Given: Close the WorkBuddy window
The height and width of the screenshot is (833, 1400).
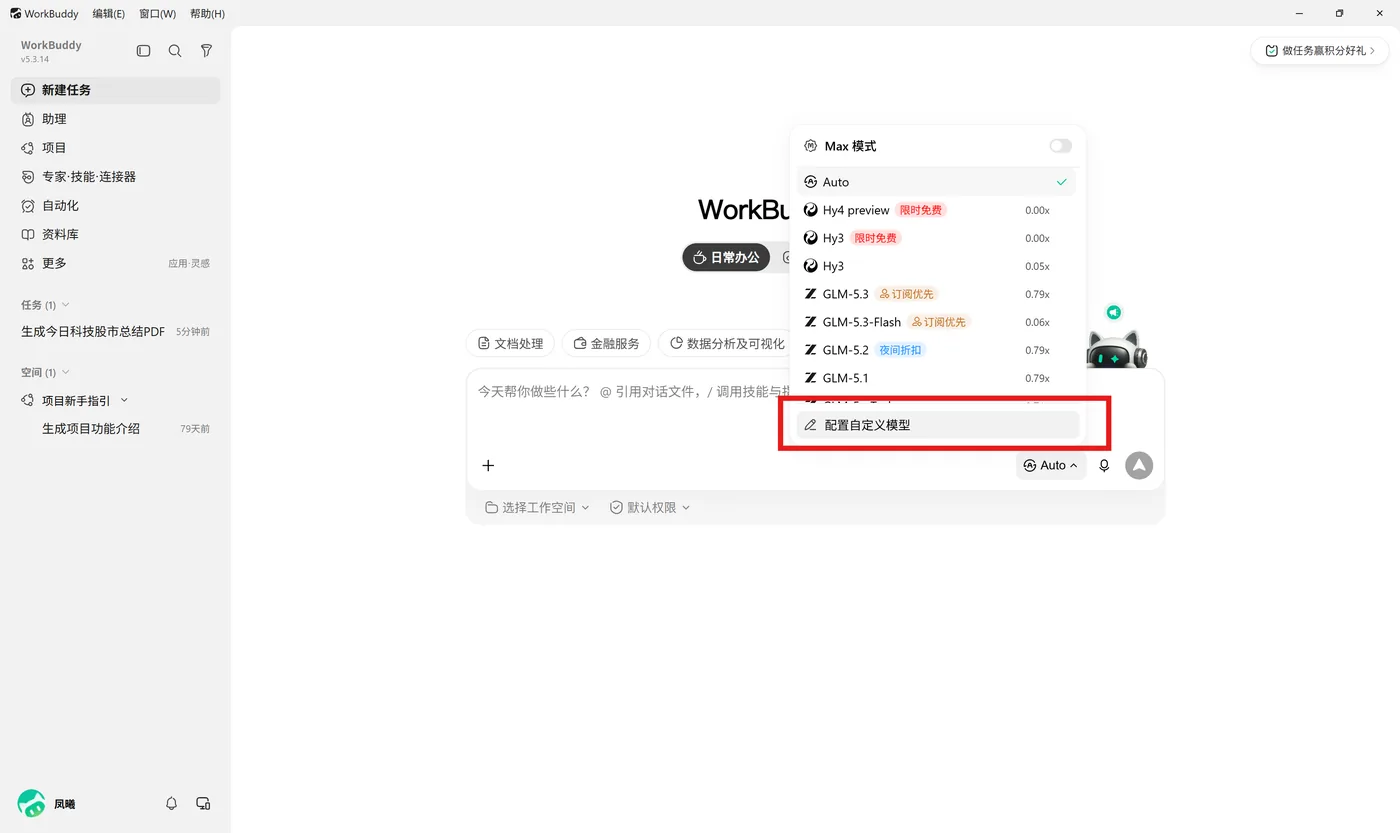Looking at the screenshot, I should pyautogui.click(x=1380, y=14).
